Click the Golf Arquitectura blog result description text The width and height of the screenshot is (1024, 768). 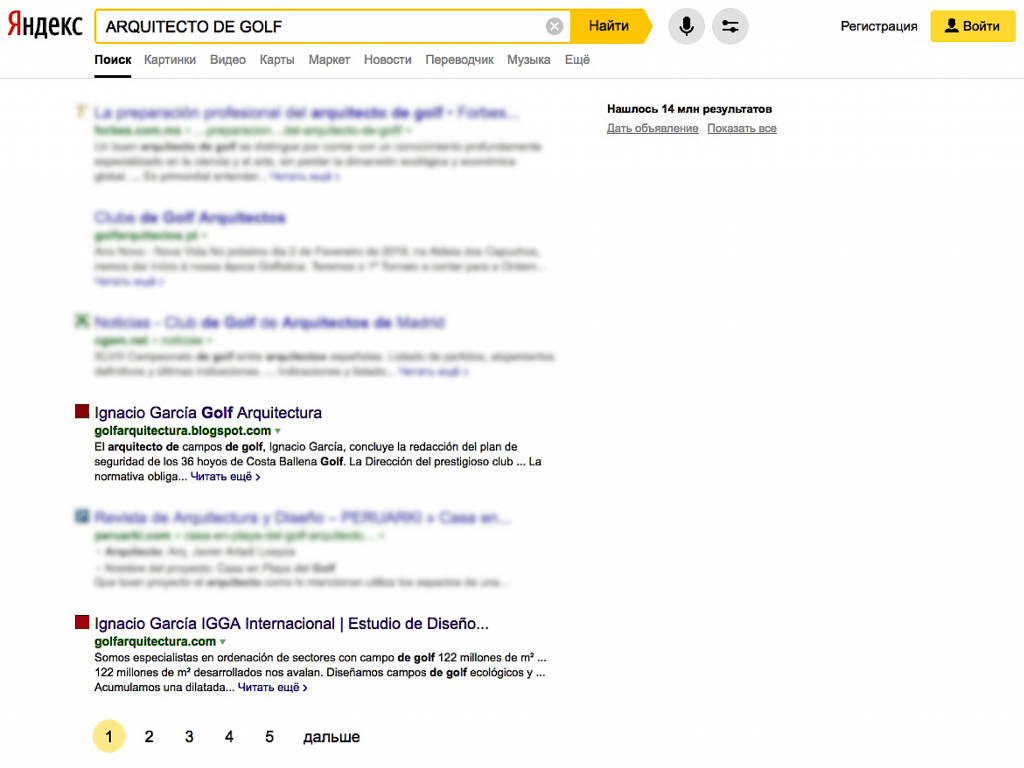317,462
